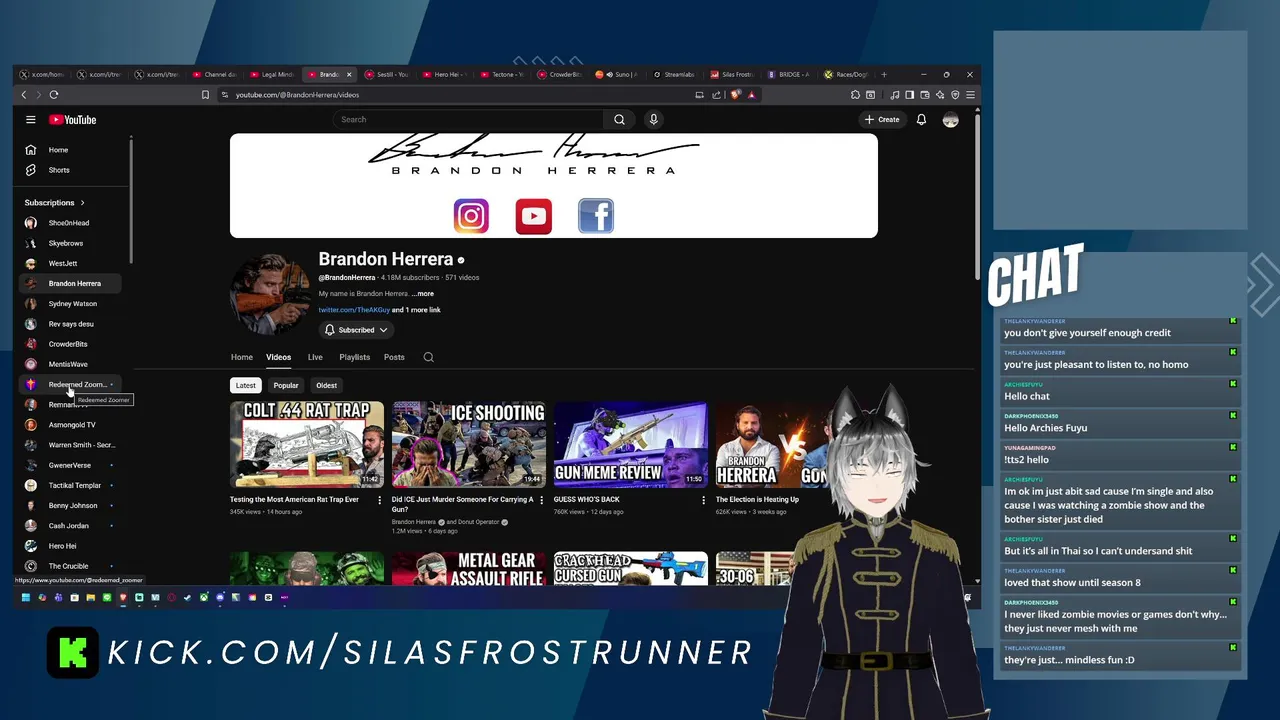Reload the page in the browser
Image resolution: width=1280 pixels, height=720 pixels.
click(x=53, y=95)
